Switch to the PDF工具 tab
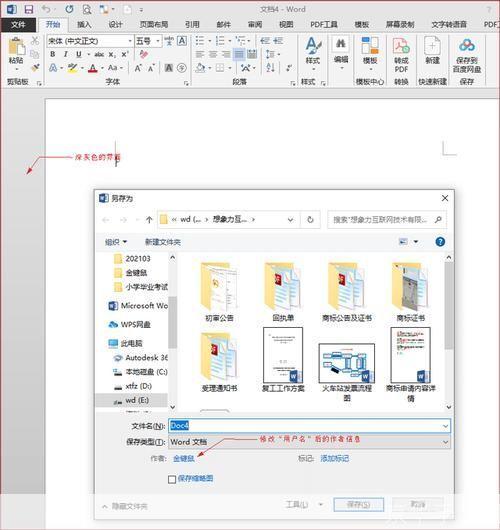 [324, 25]
